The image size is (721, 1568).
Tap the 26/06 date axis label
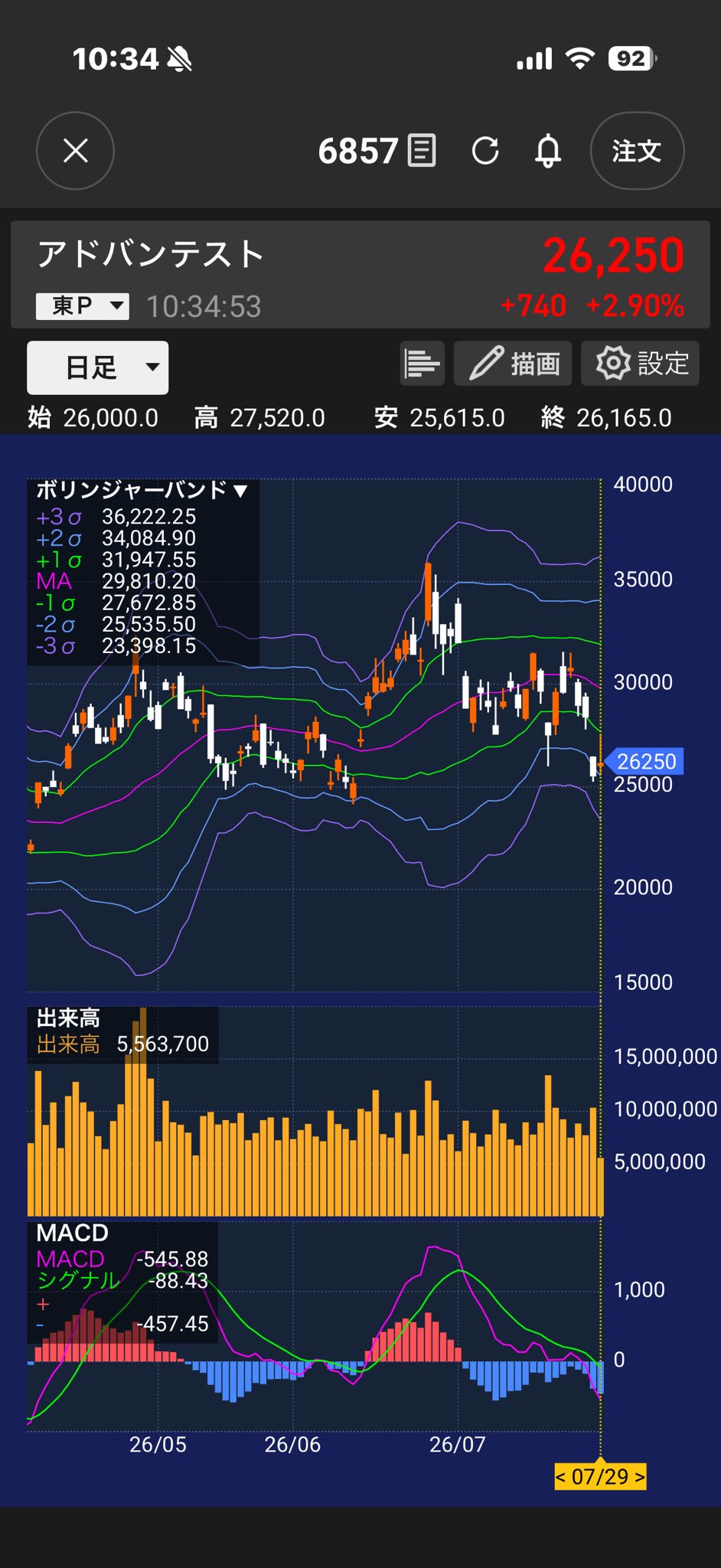pyautogui.click(x=292, y=1445)
